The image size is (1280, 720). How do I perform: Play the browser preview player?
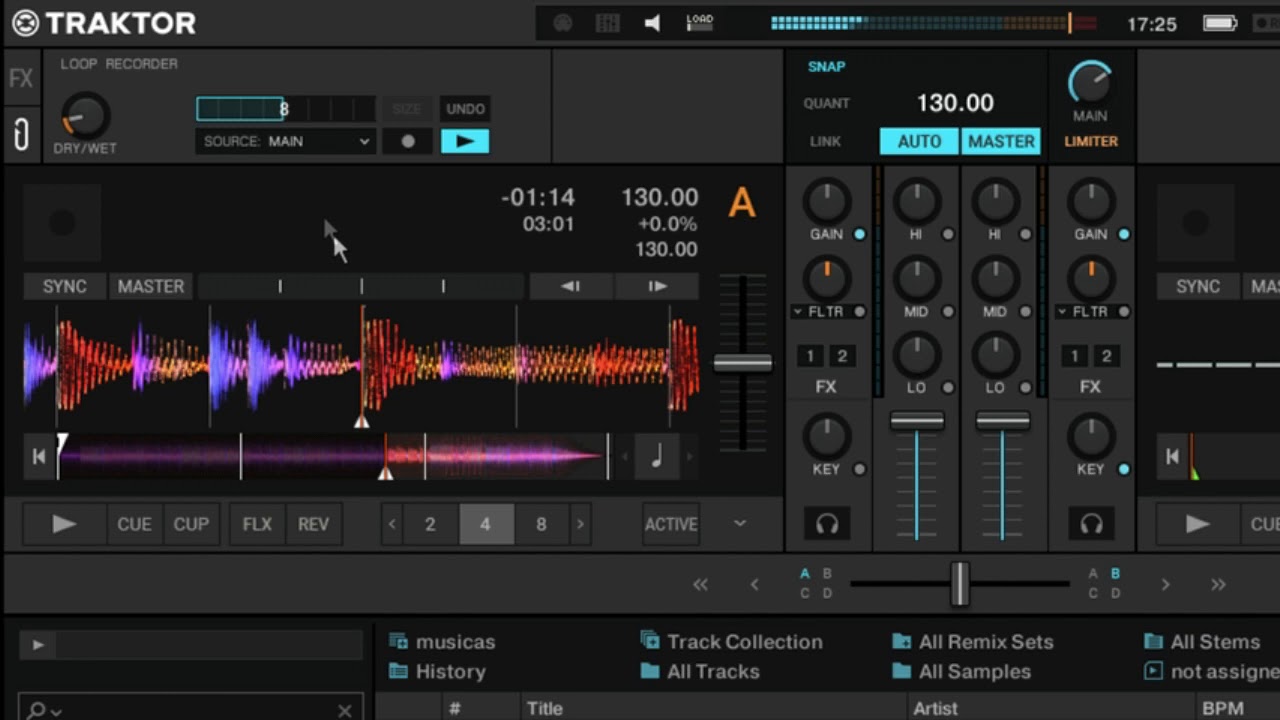[x=38, y=645]
